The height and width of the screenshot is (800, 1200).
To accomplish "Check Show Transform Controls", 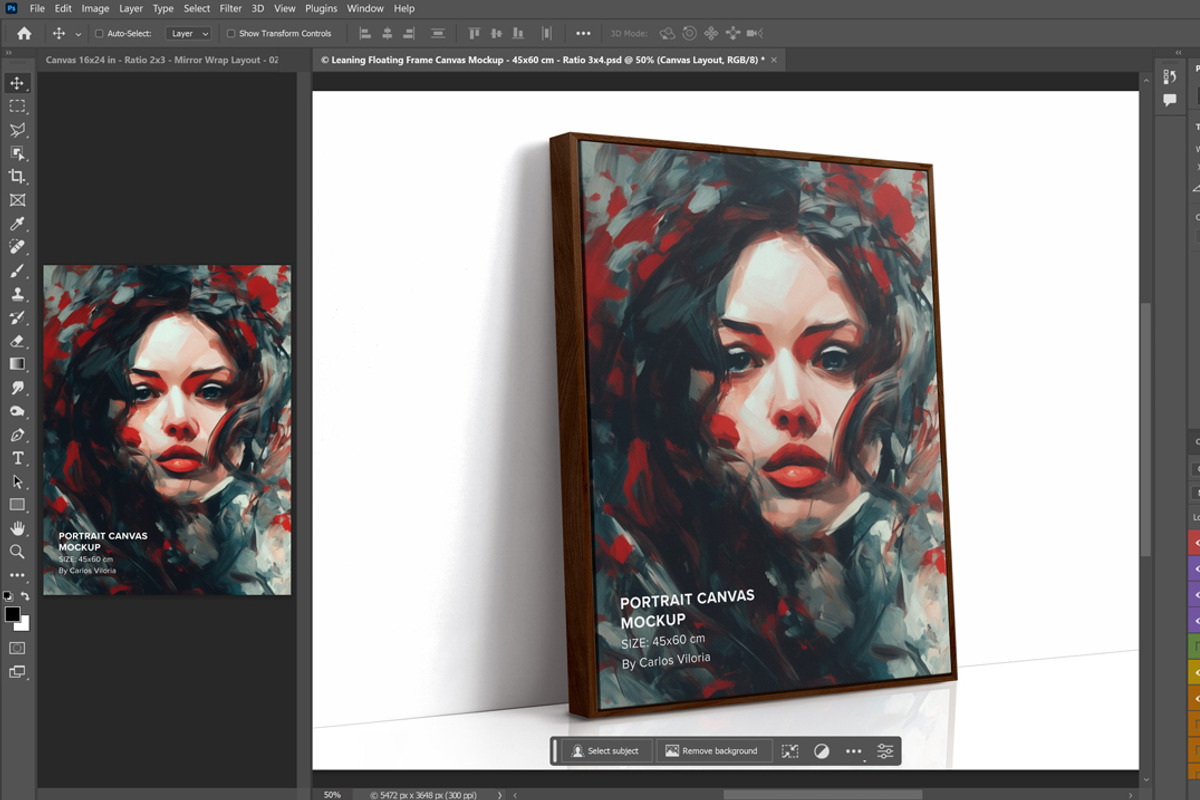I will [231, 34].
